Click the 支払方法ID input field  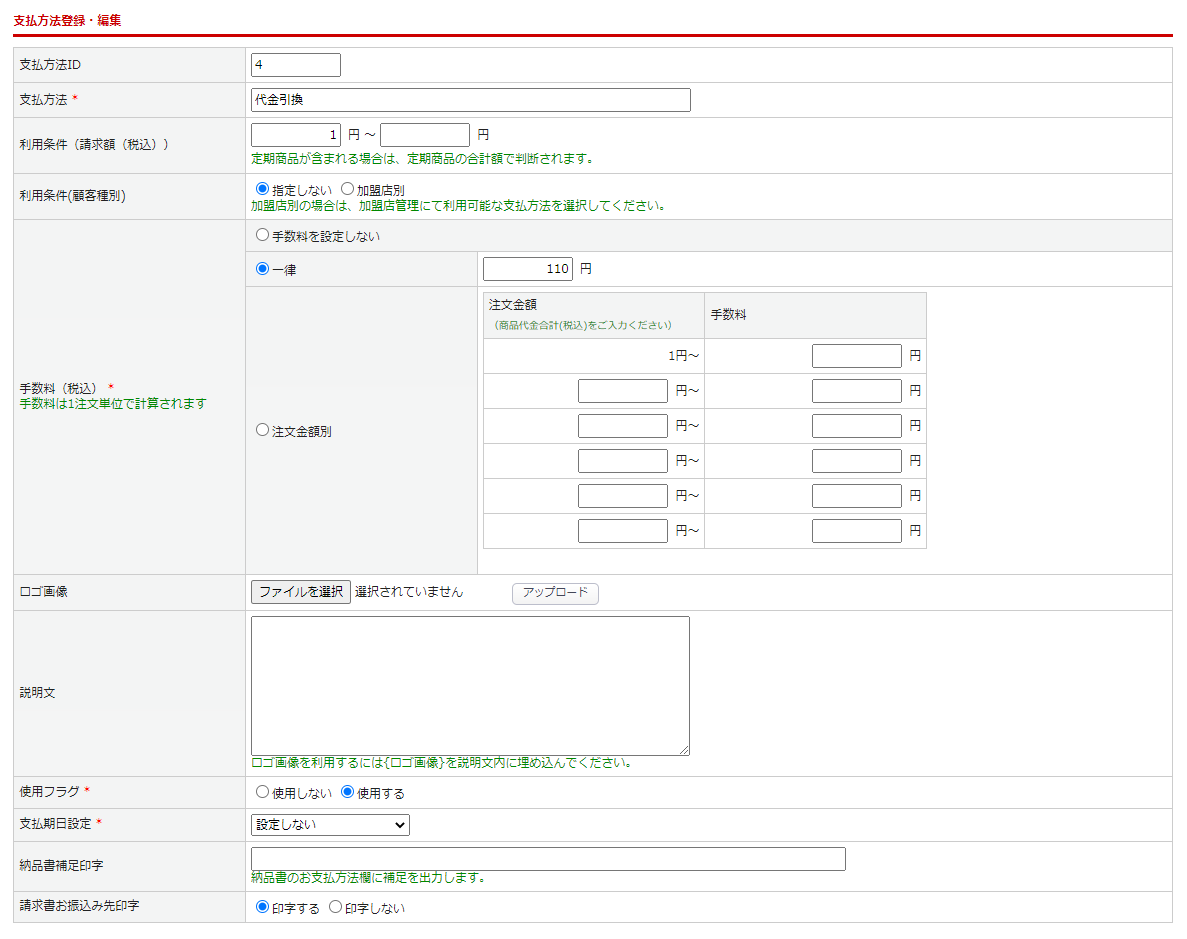pos(296,65)
